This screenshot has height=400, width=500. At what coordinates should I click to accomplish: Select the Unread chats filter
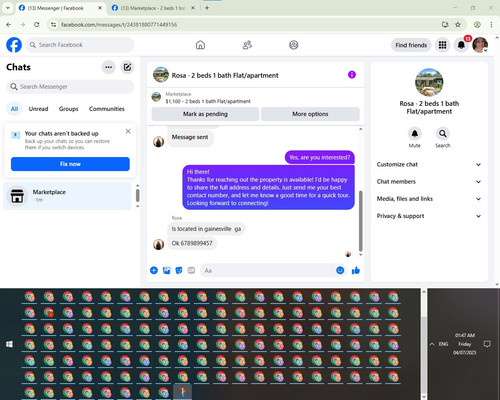click(x=38, y=109)
